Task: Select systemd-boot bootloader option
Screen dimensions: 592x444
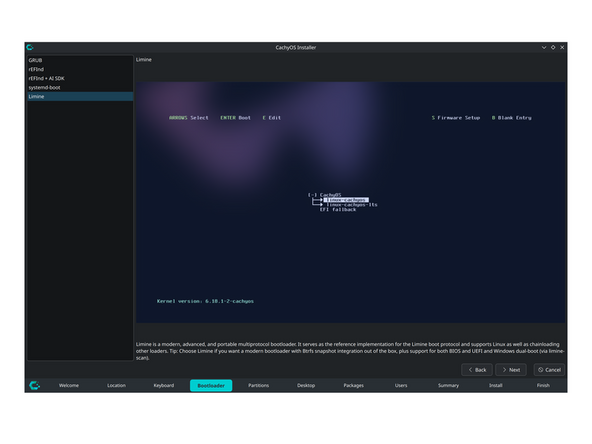Action: (80, 88)
